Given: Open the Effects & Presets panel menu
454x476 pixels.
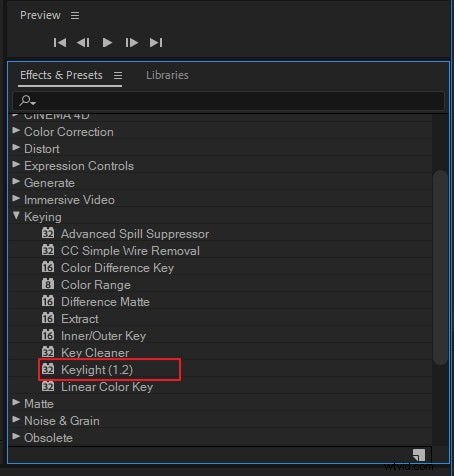Looking at the screenshot, I should pyautogui.click(x=118, y=75).
